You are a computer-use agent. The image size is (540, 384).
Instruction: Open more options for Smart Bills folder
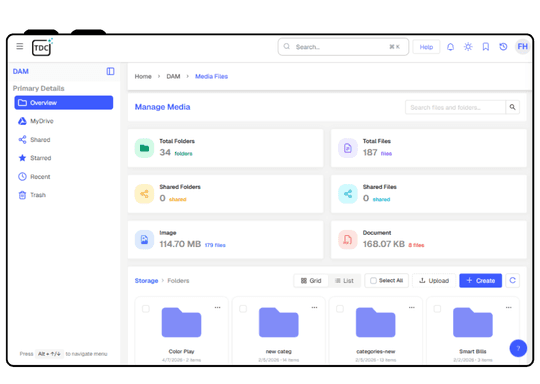tap(509, 307)
